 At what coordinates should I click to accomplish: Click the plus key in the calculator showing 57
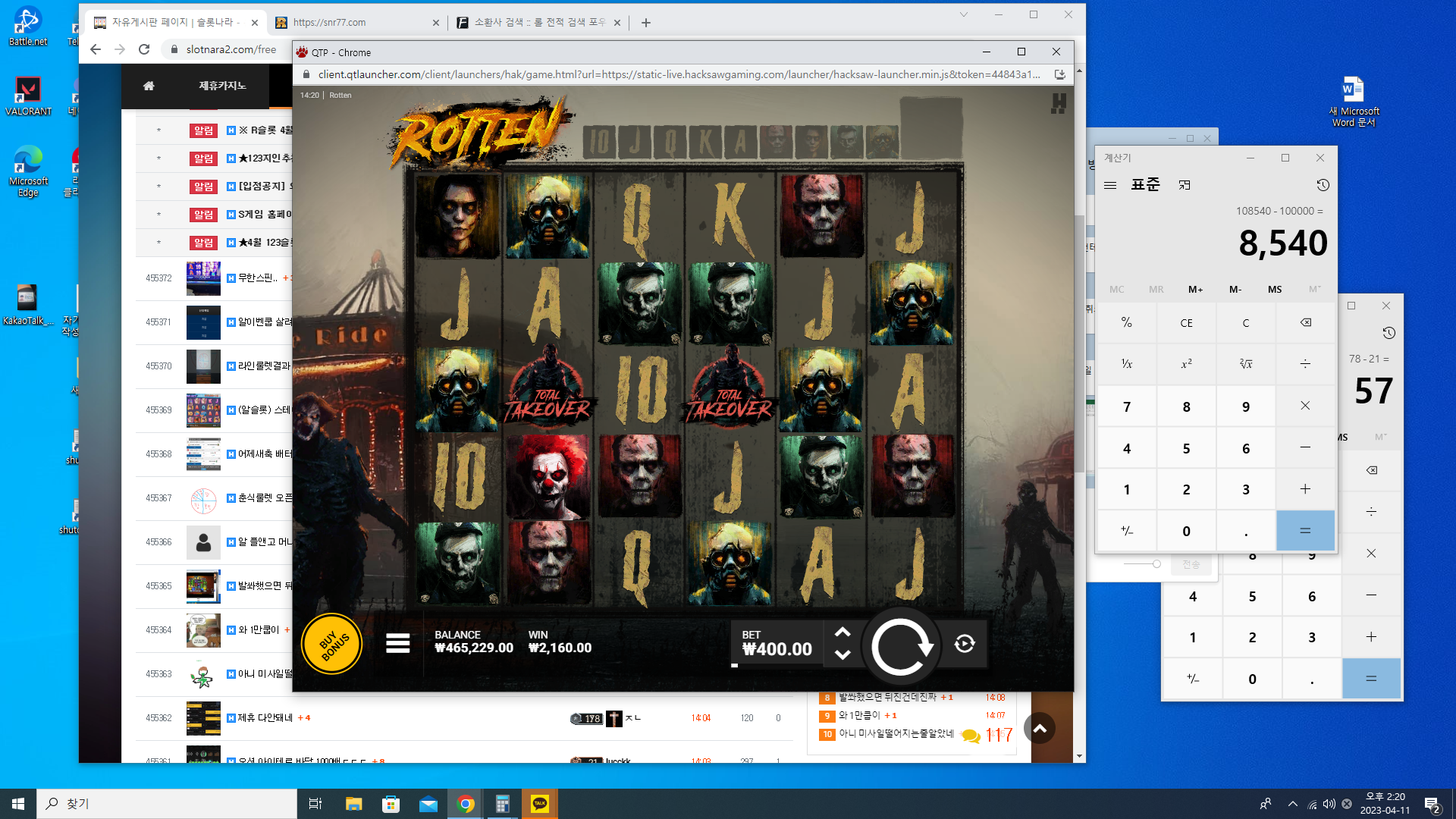click(x=1371, y=637)
